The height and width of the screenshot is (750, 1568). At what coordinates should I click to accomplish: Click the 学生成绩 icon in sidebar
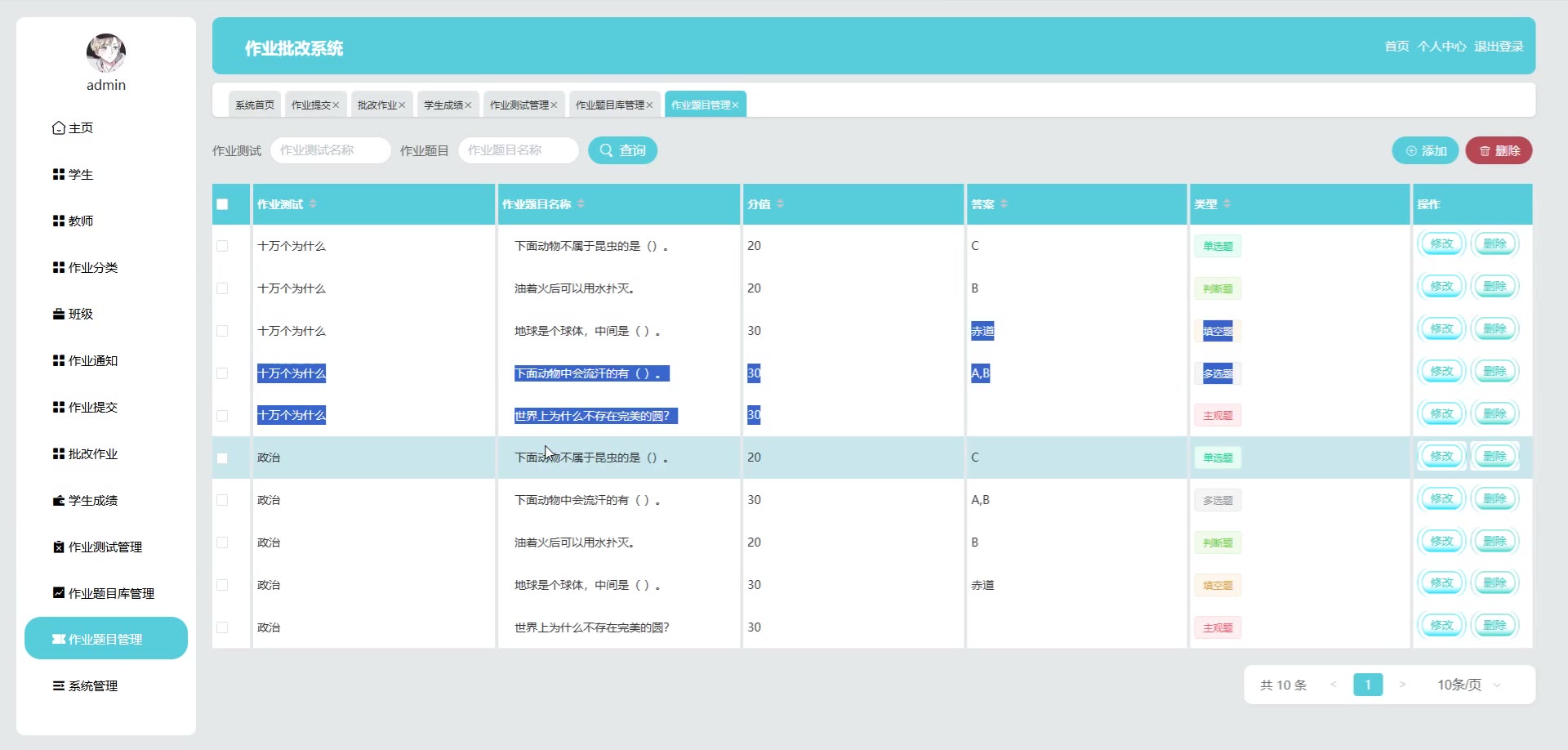click(59, 501)
